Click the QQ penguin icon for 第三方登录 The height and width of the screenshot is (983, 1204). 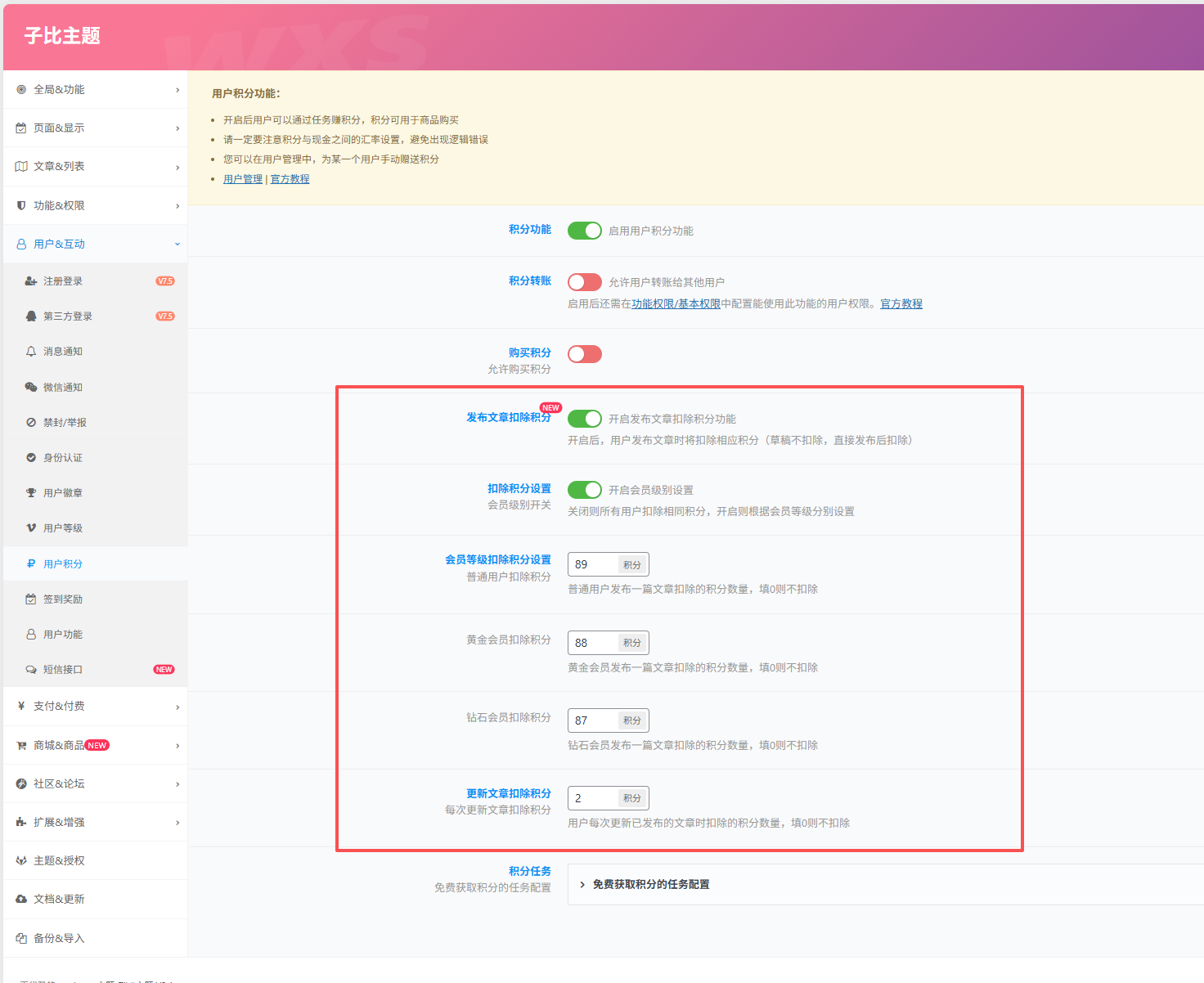coord(31,316)
